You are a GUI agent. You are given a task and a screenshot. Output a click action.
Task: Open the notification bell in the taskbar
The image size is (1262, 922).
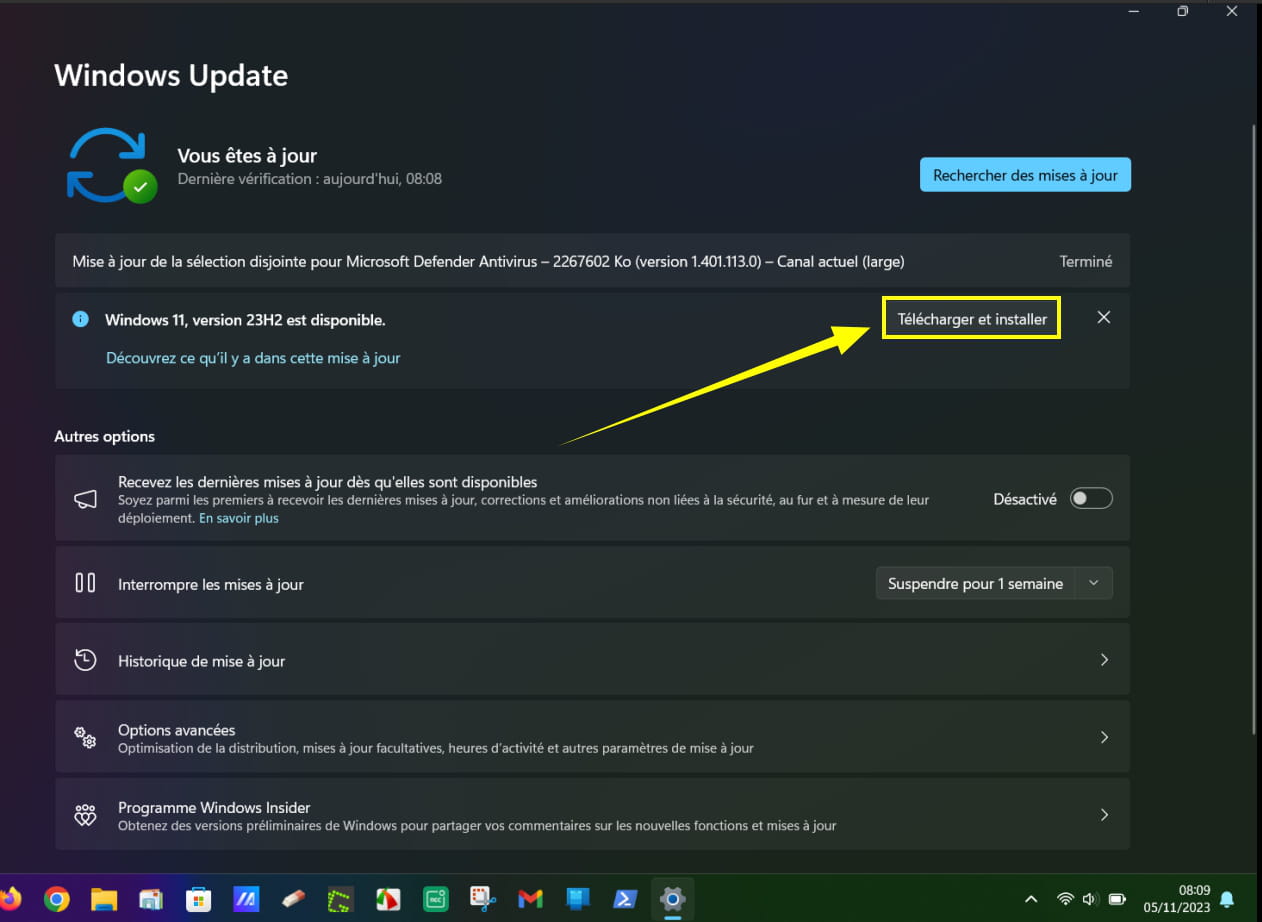click(1227, 899)
